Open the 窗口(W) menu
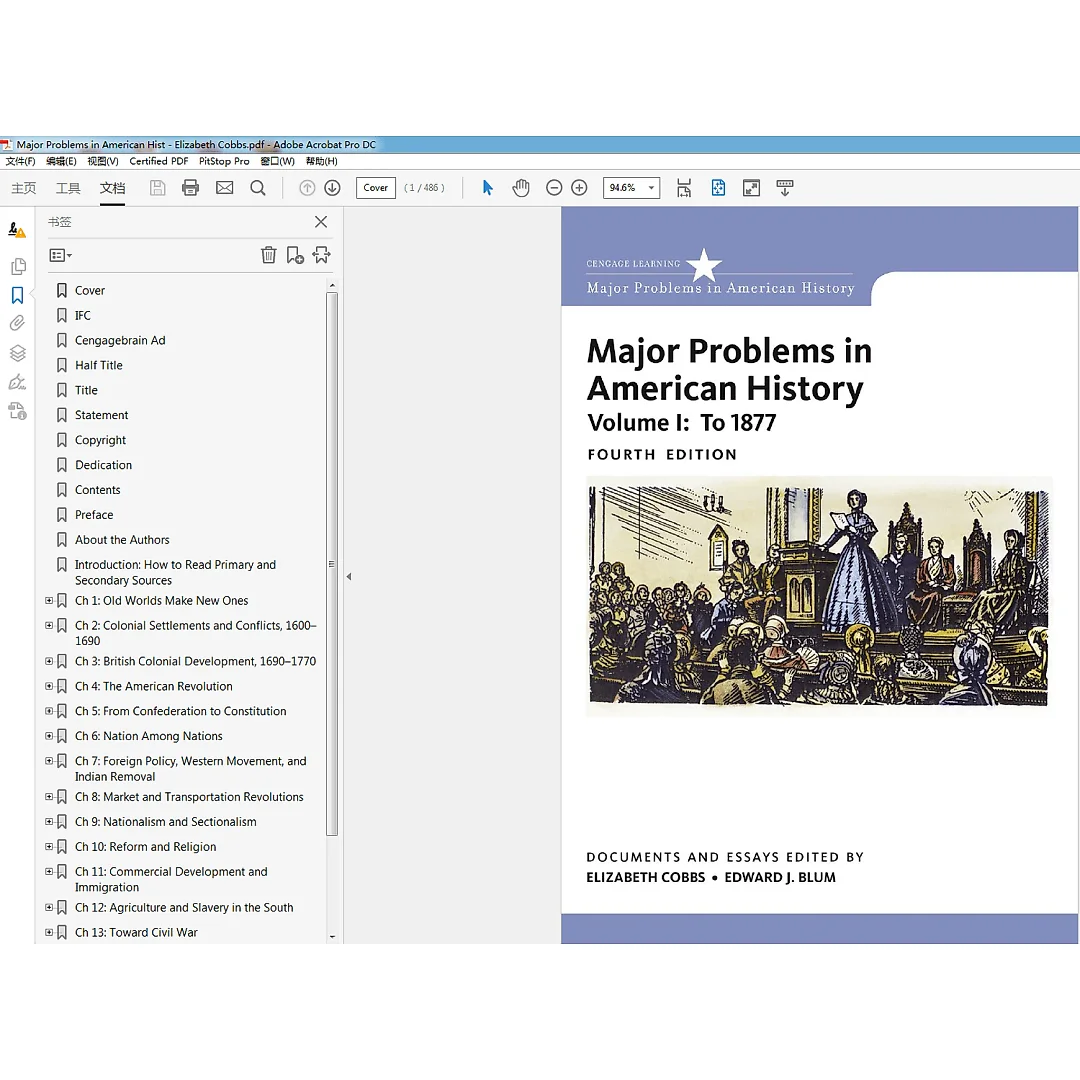 click(278, 161)
